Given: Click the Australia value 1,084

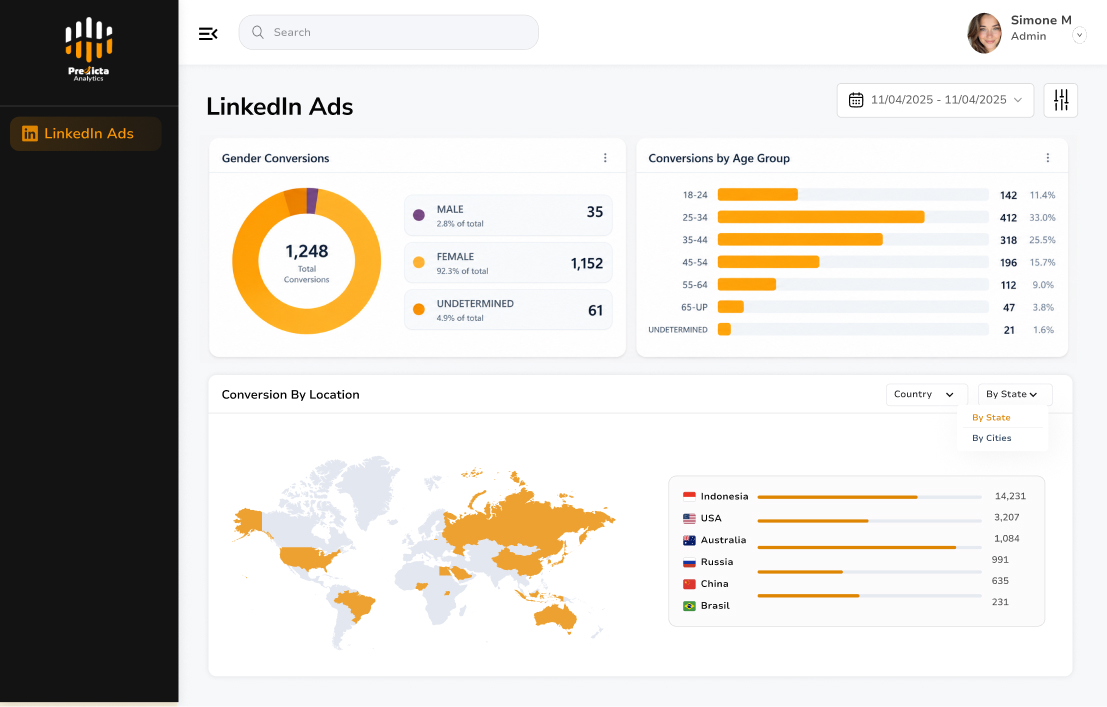Looking at the screenshot, I should click(1007, 539).
